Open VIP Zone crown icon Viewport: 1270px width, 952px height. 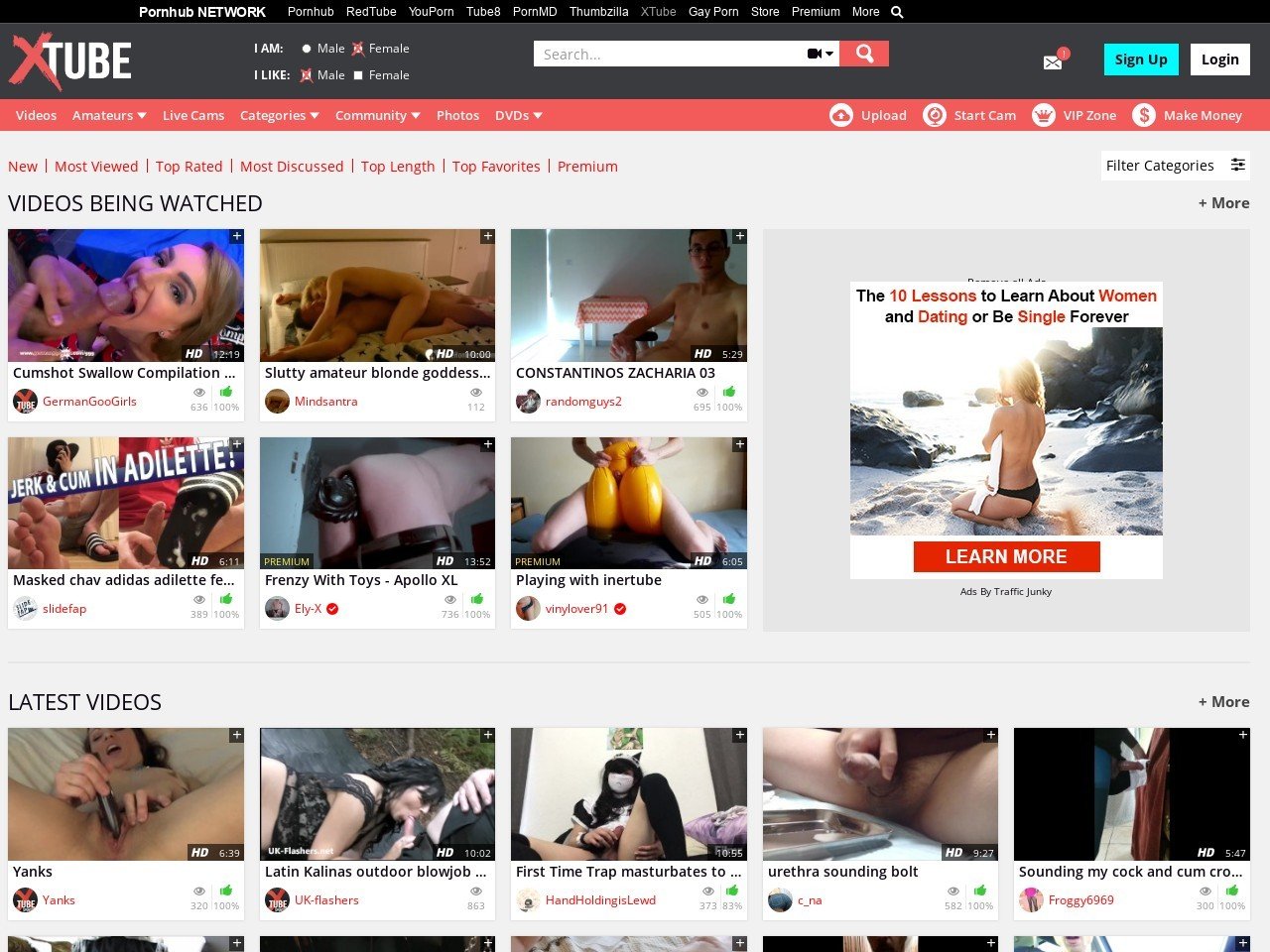[1043, 116]
